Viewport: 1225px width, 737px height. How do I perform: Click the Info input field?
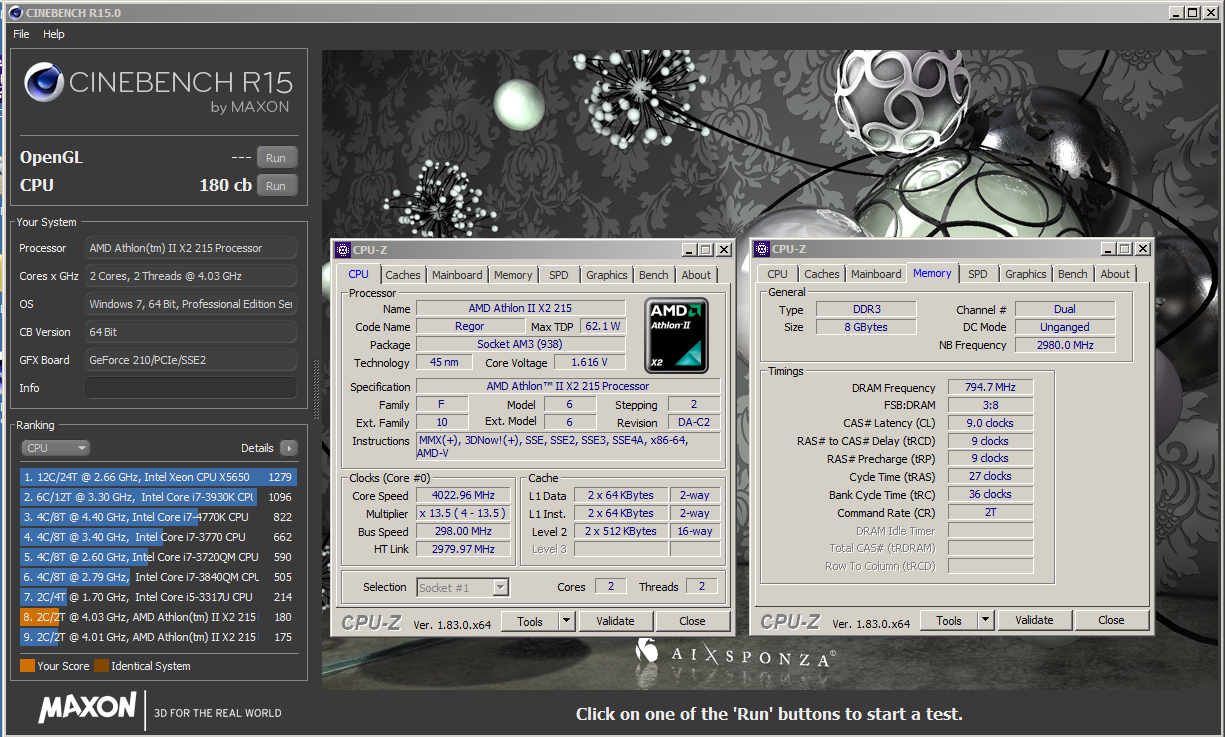pos(190,388)
